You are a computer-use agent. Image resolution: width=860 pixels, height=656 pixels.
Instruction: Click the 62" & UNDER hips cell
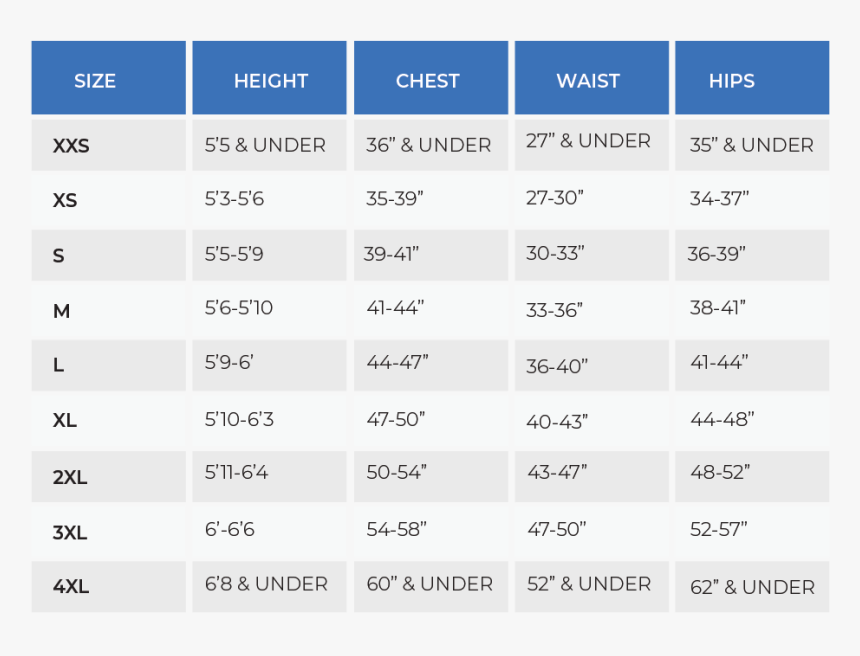pos(752,587)
